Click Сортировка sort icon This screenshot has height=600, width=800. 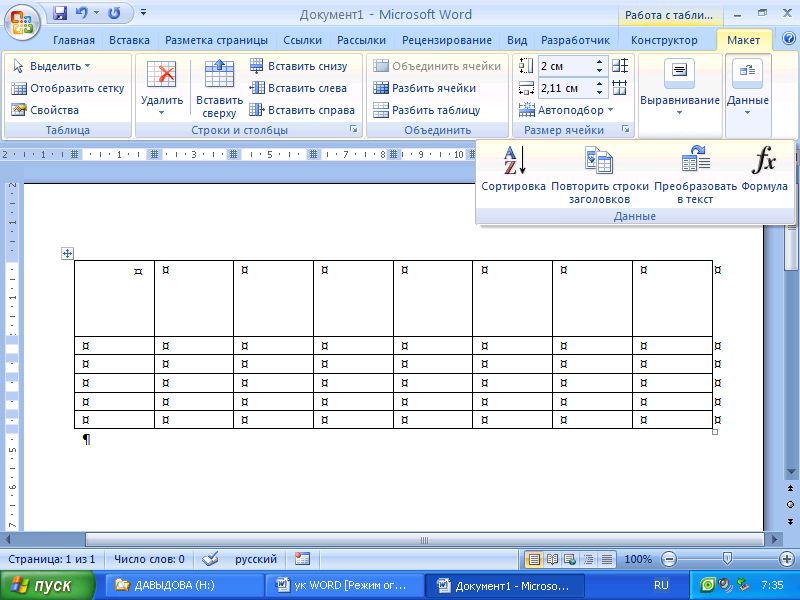[x=514, y=168]
